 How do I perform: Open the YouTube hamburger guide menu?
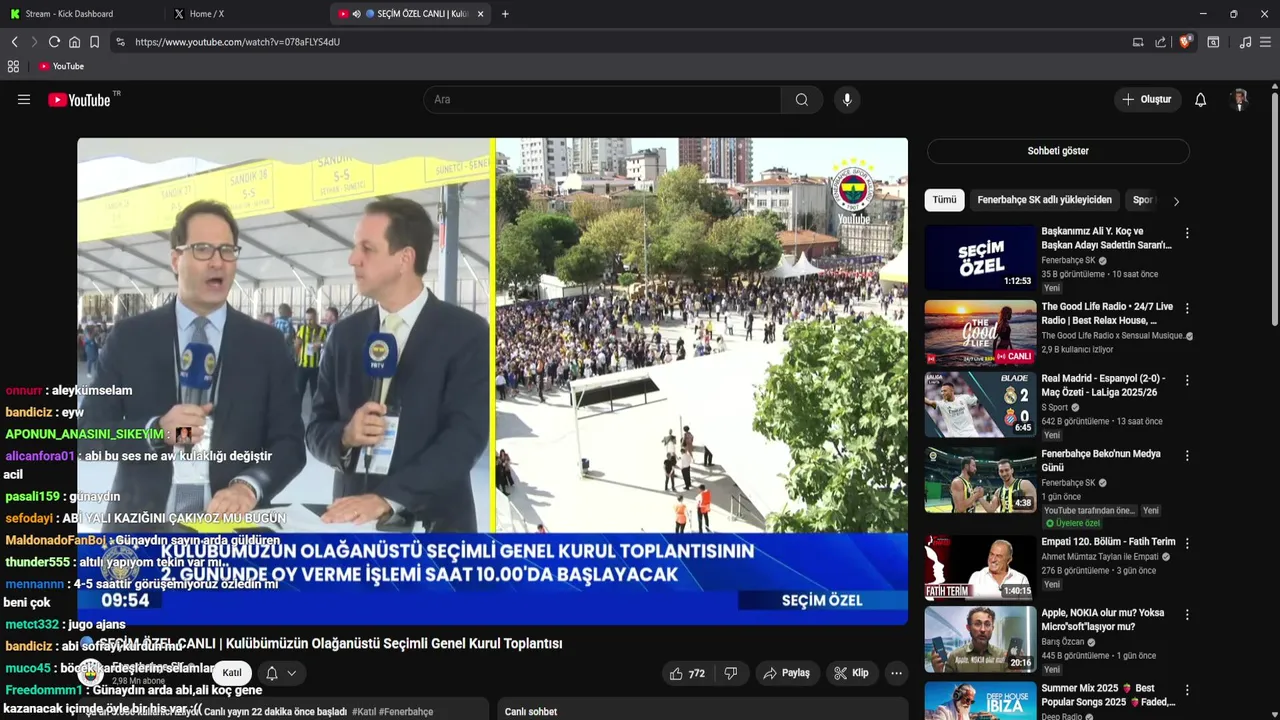pyautogui.click(x=24, y=100)
